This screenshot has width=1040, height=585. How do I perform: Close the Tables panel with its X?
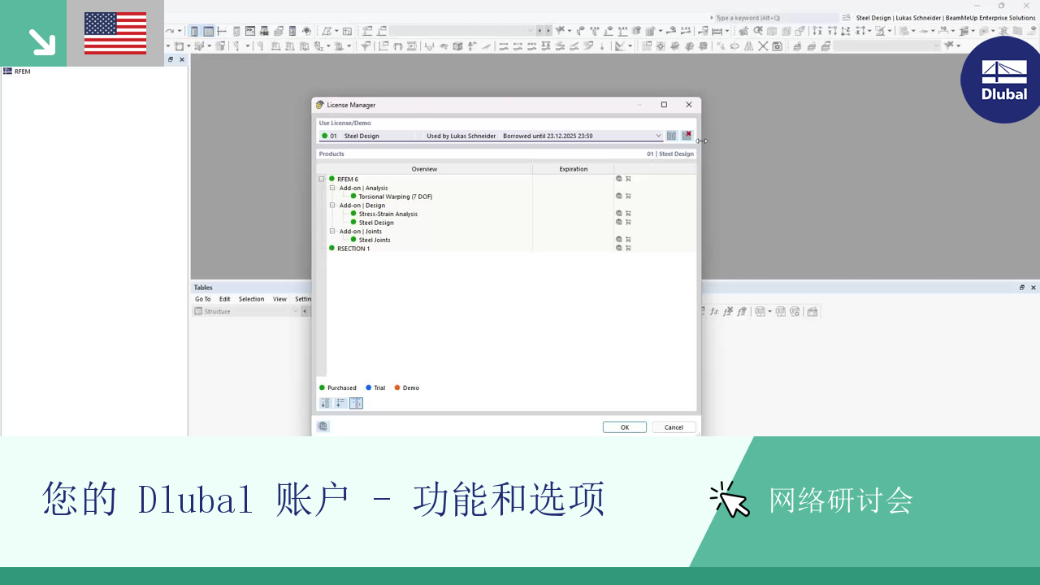(1033, 288)
